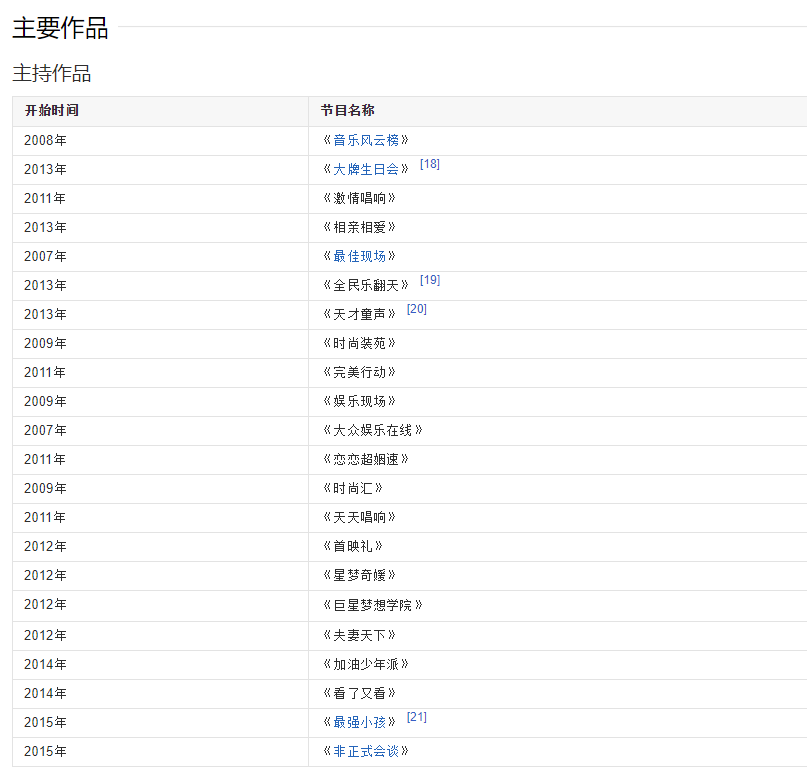
Task: Click the 2011年 cell beside 激情唱响
Action: tap(160, 198)
